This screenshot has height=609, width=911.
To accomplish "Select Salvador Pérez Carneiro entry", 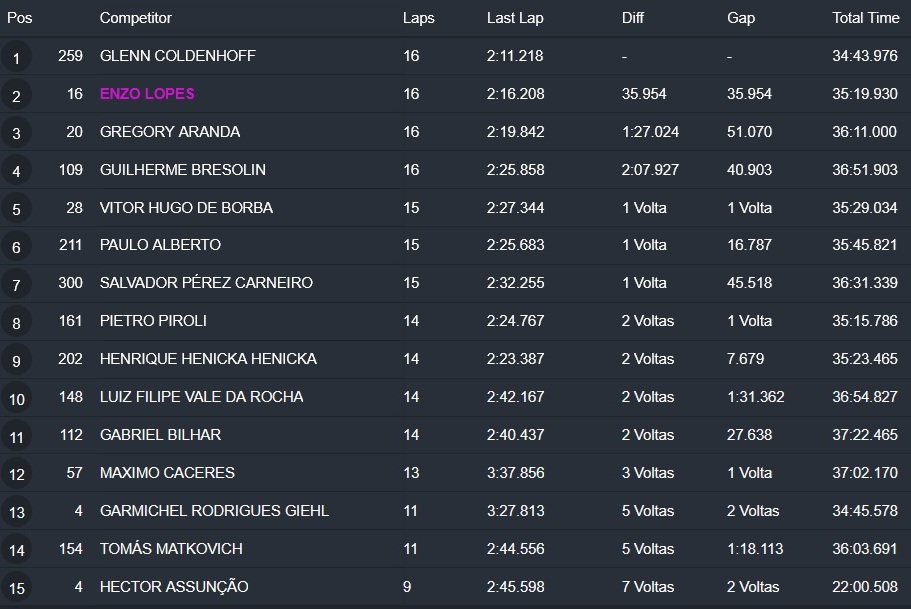I will pyautogui.click(x=206, y=283).
